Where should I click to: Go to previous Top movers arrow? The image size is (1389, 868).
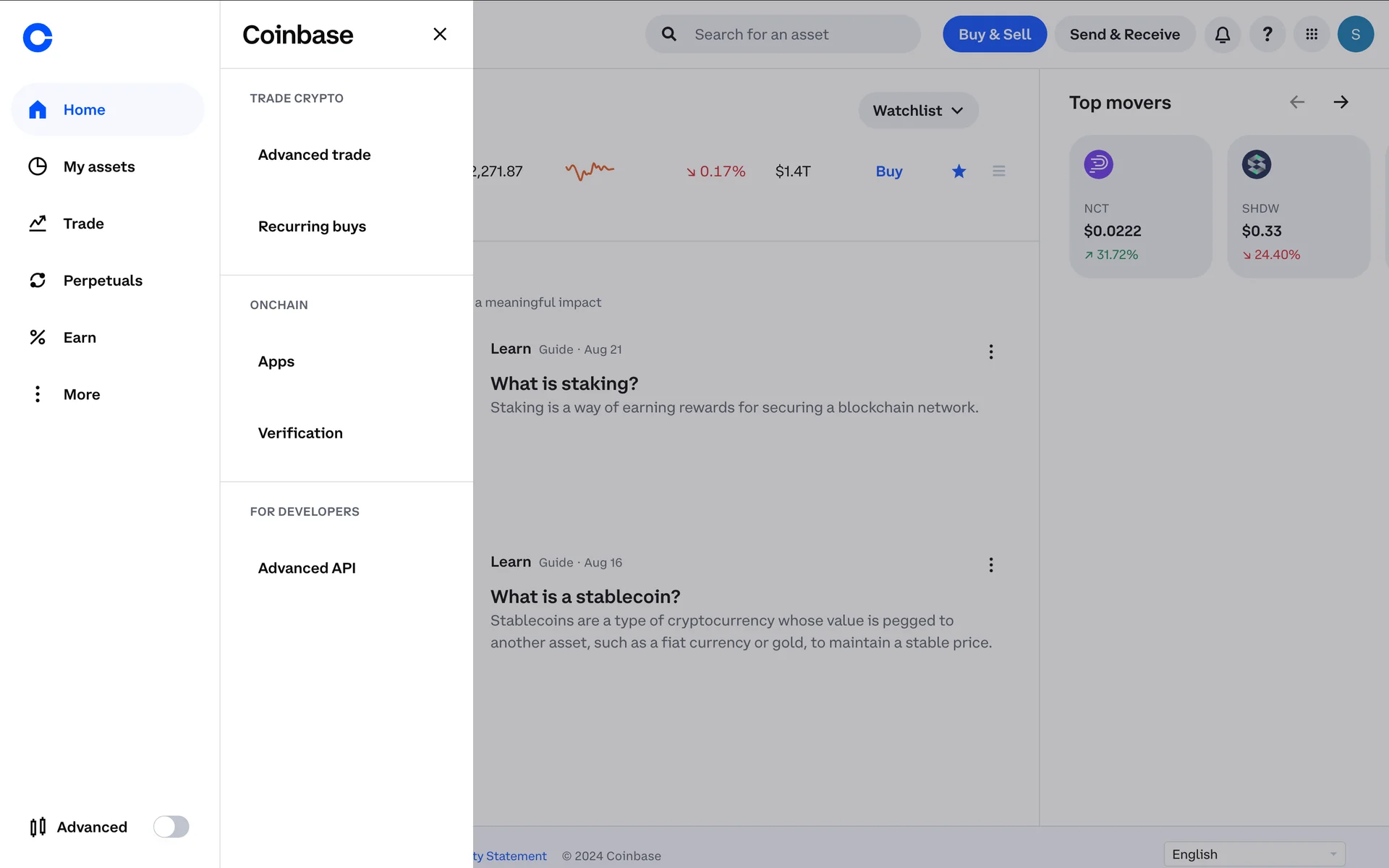pyautogui.click(x=1297, y=102)
